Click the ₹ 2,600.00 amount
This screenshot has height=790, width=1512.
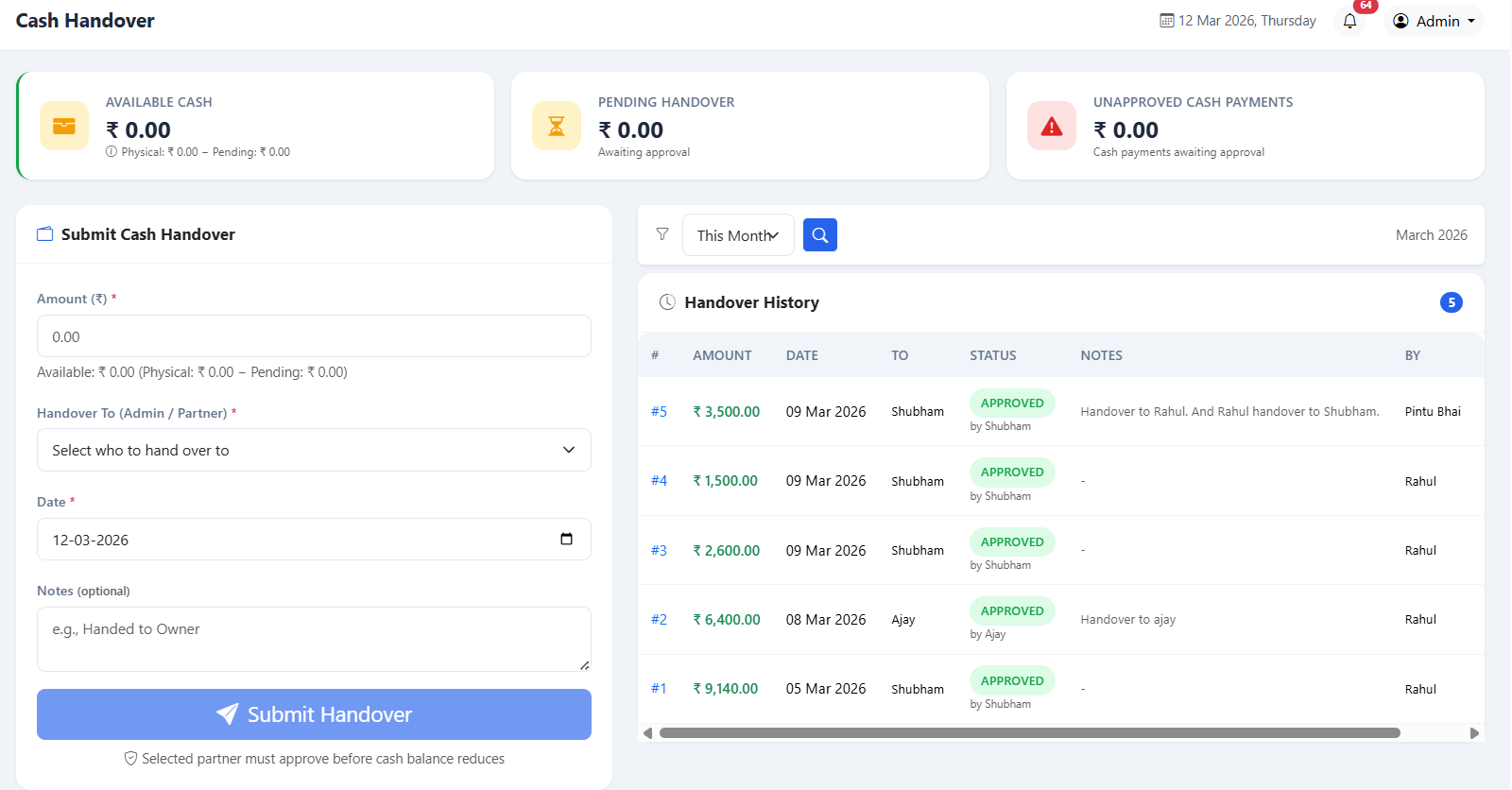[x=726, y=550]
